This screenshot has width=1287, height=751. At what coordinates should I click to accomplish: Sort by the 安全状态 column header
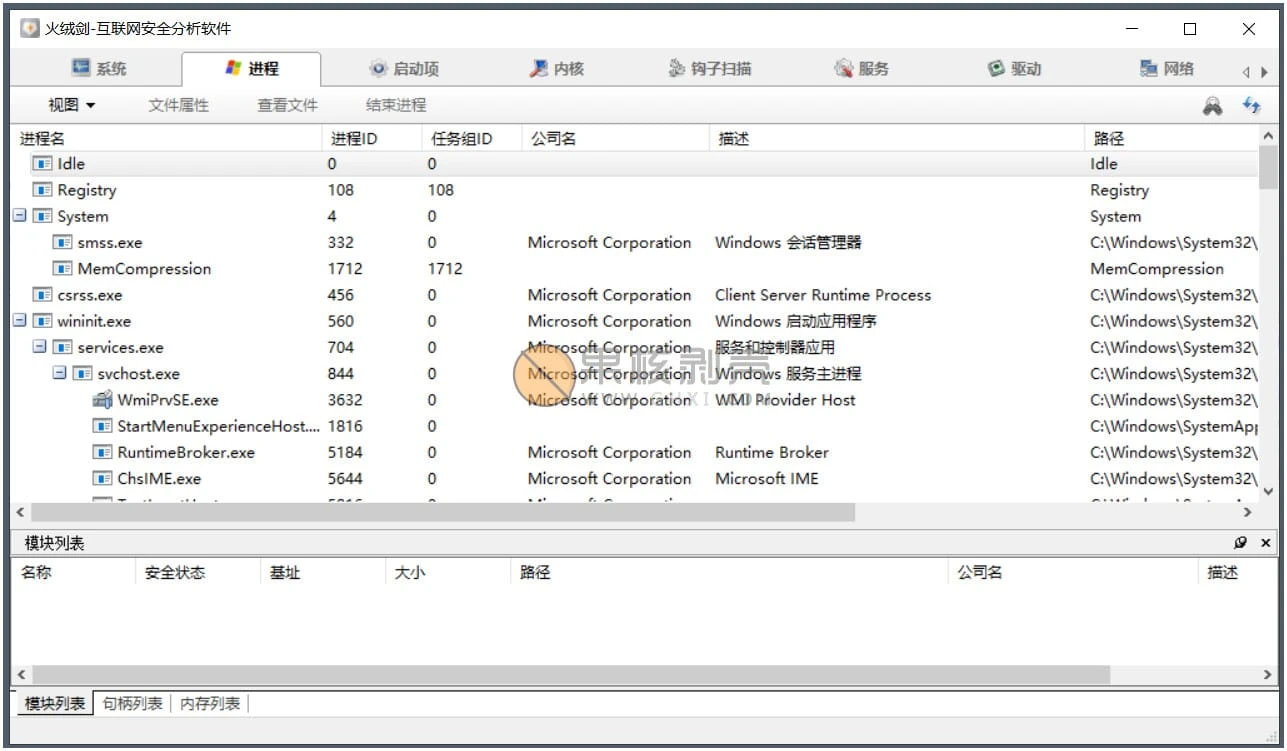pyautogui.click(x=197, y=573)
